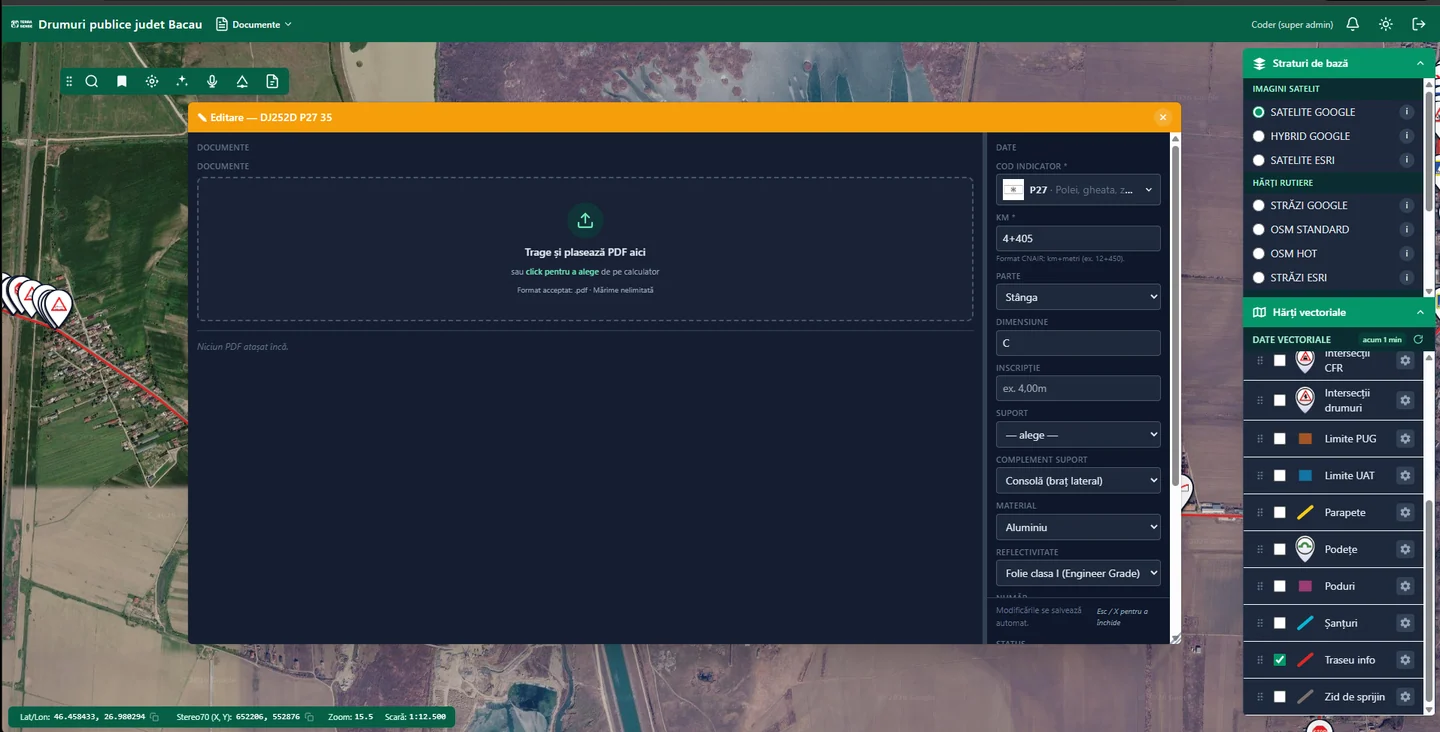
Task: Toggle light theme with the sun icon
Action: pyautogui.click(x=1385, y=24)
